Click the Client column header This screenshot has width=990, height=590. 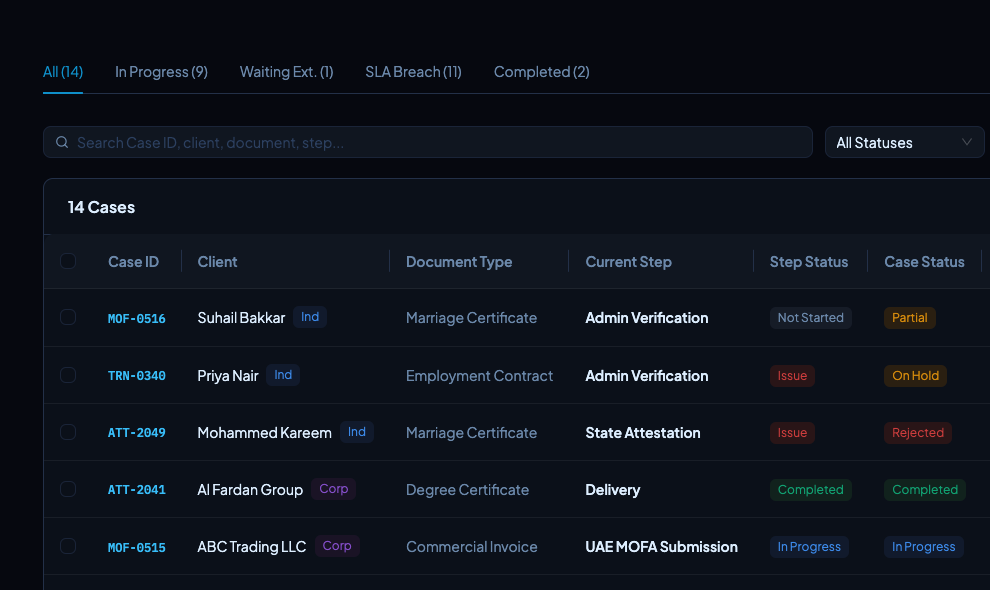tap(217, 262)
